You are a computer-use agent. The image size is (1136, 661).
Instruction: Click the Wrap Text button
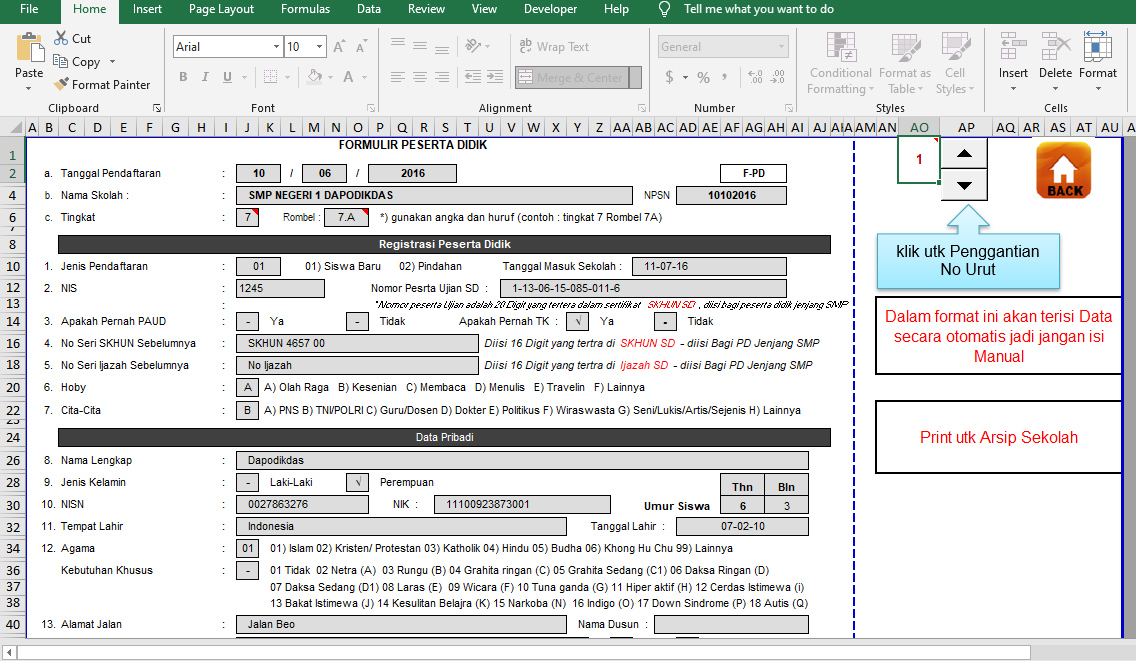554,46
